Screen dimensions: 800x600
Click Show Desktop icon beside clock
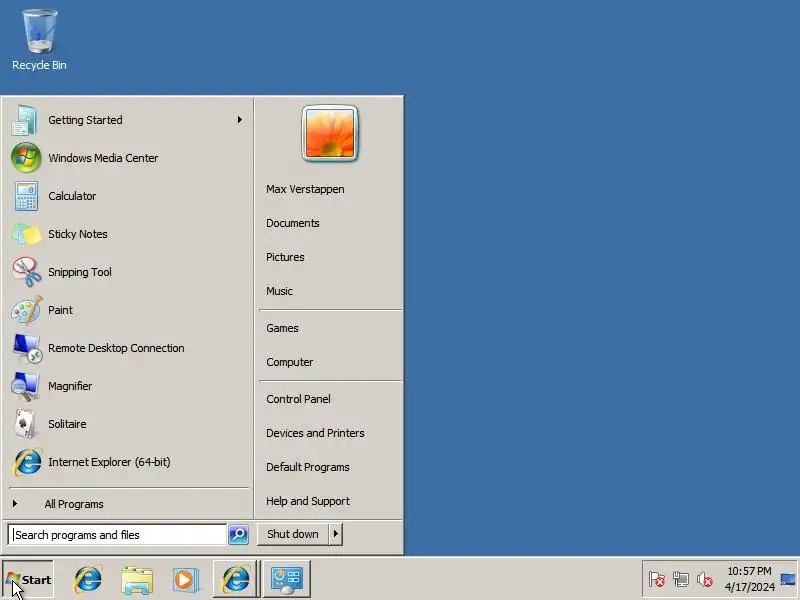click(788, 579)
